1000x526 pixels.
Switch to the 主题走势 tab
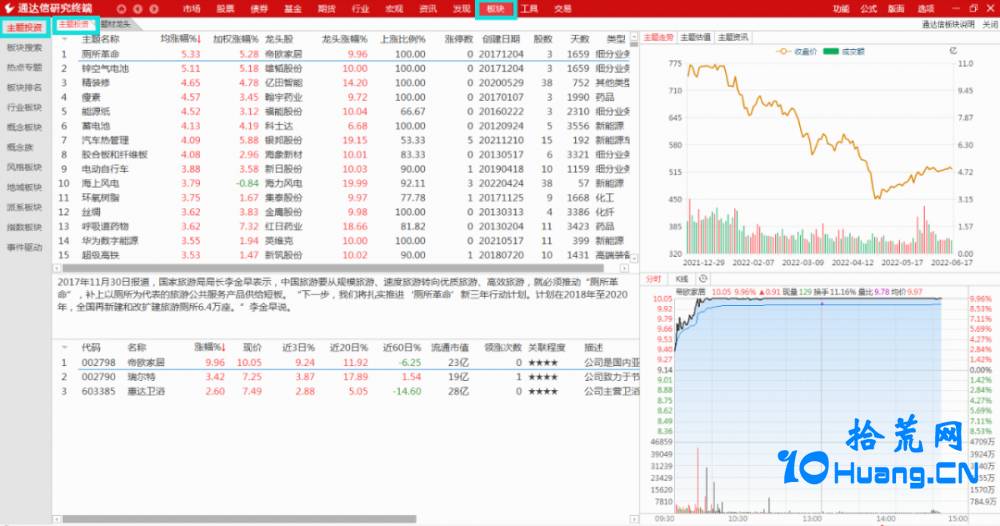point(658,38)
